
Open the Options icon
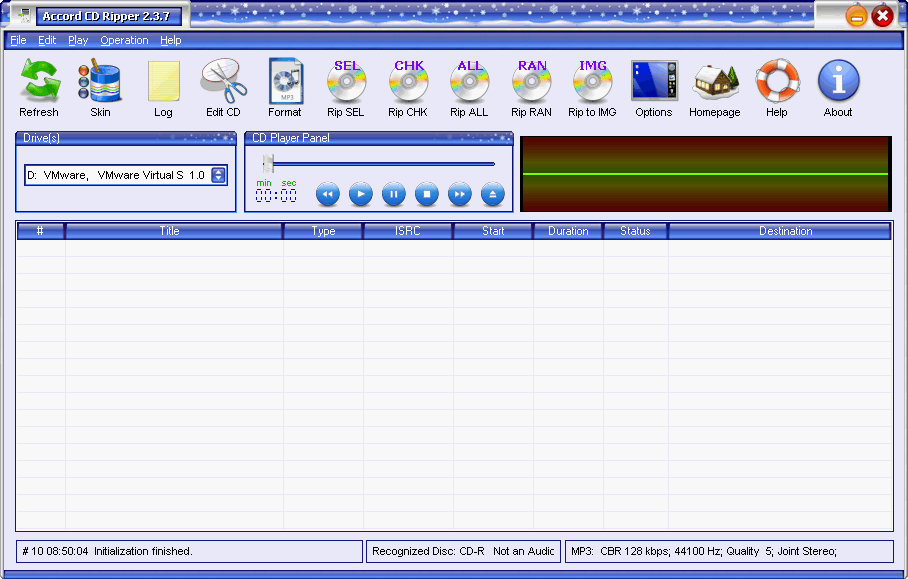pos(654,82)
